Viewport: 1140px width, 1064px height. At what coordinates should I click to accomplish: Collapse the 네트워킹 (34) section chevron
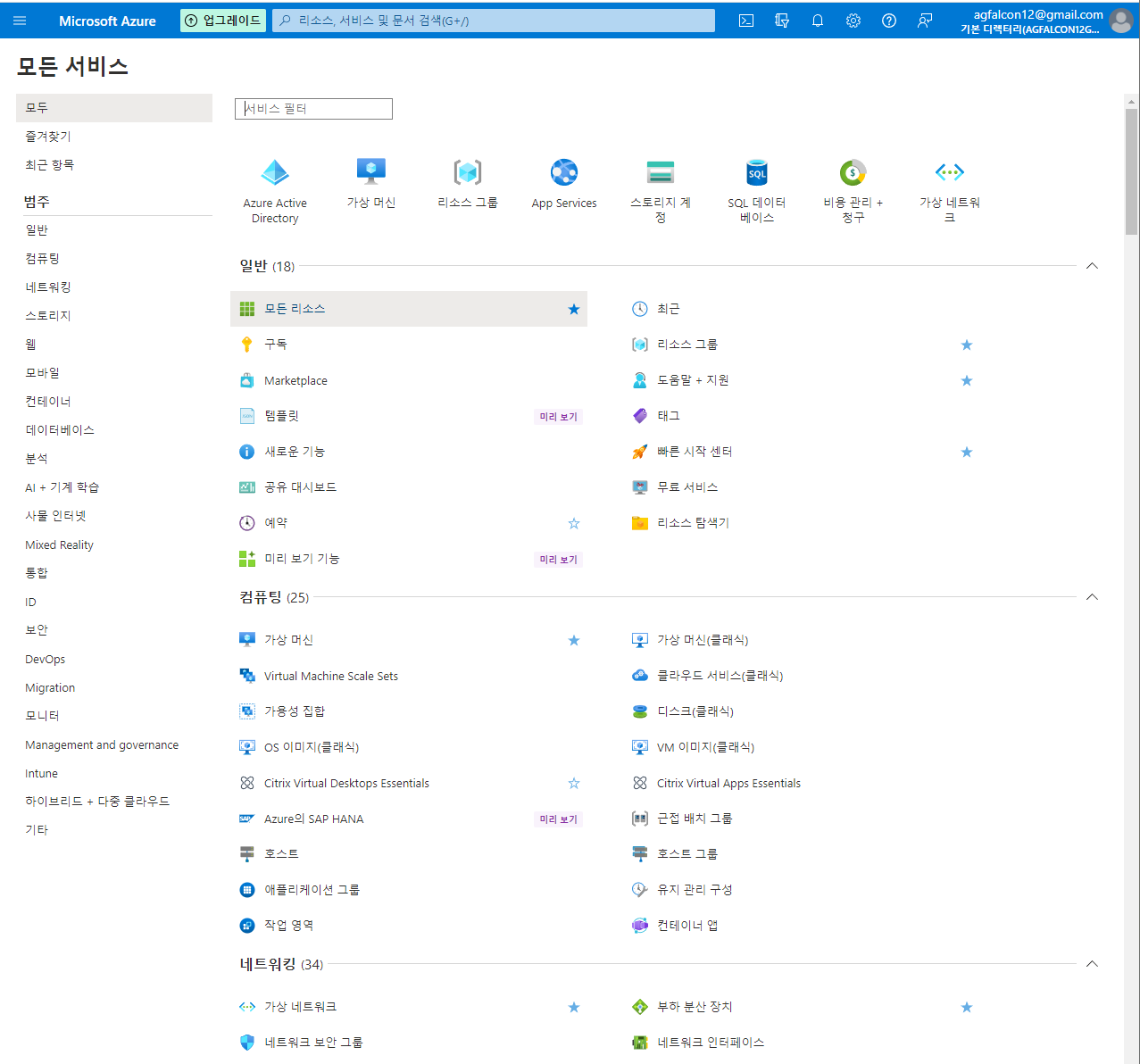coord(1092,964)
